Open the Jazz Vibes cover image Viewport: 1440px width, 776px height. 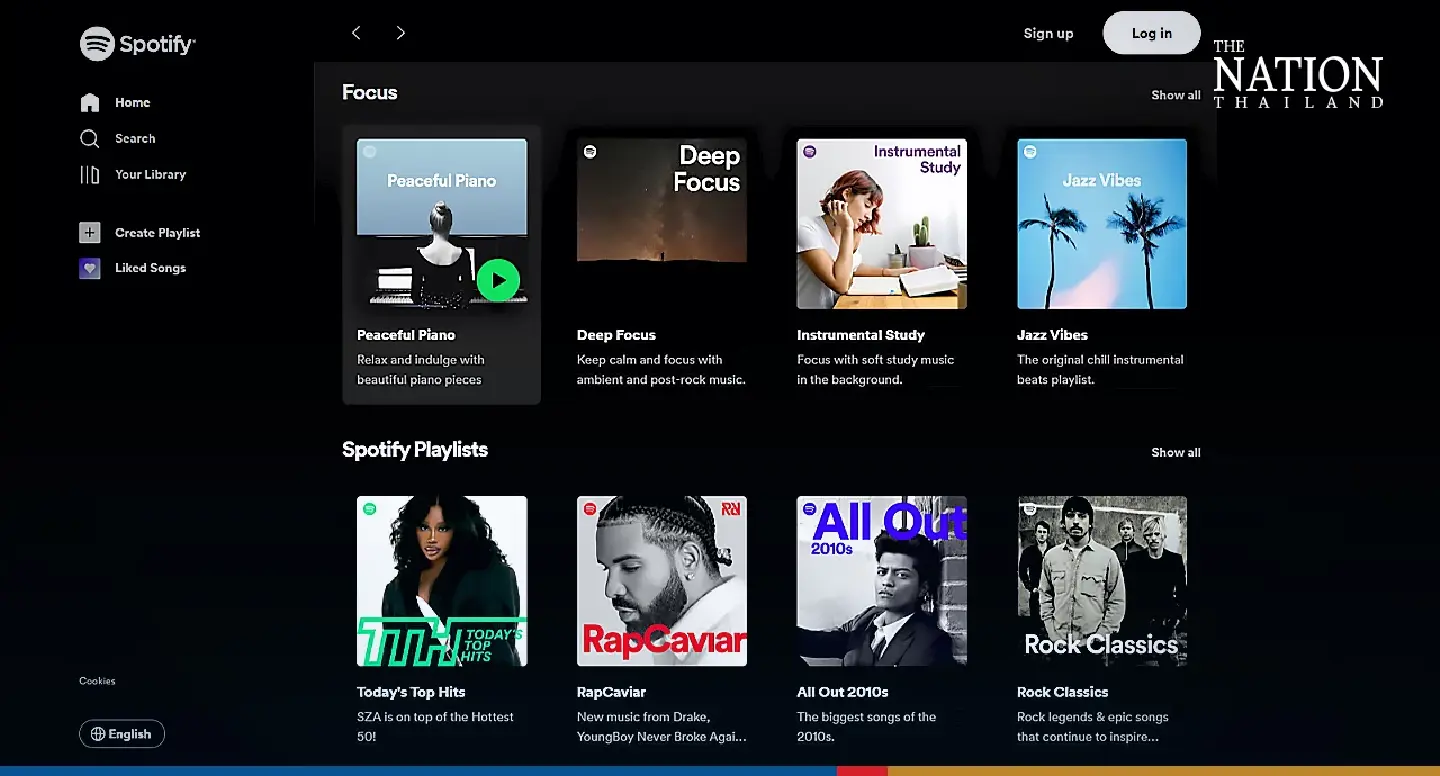1102,224
